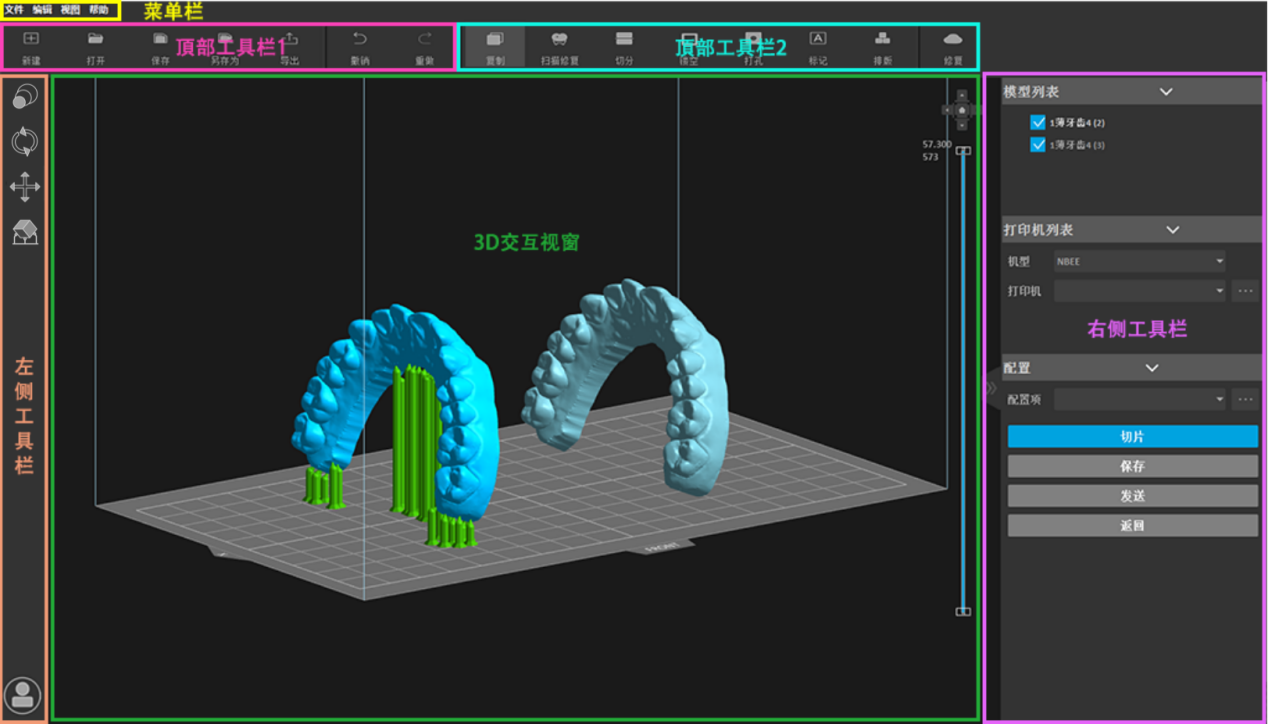Open the 帮助 menu
Screen dimensions: 1268x724
99,10
